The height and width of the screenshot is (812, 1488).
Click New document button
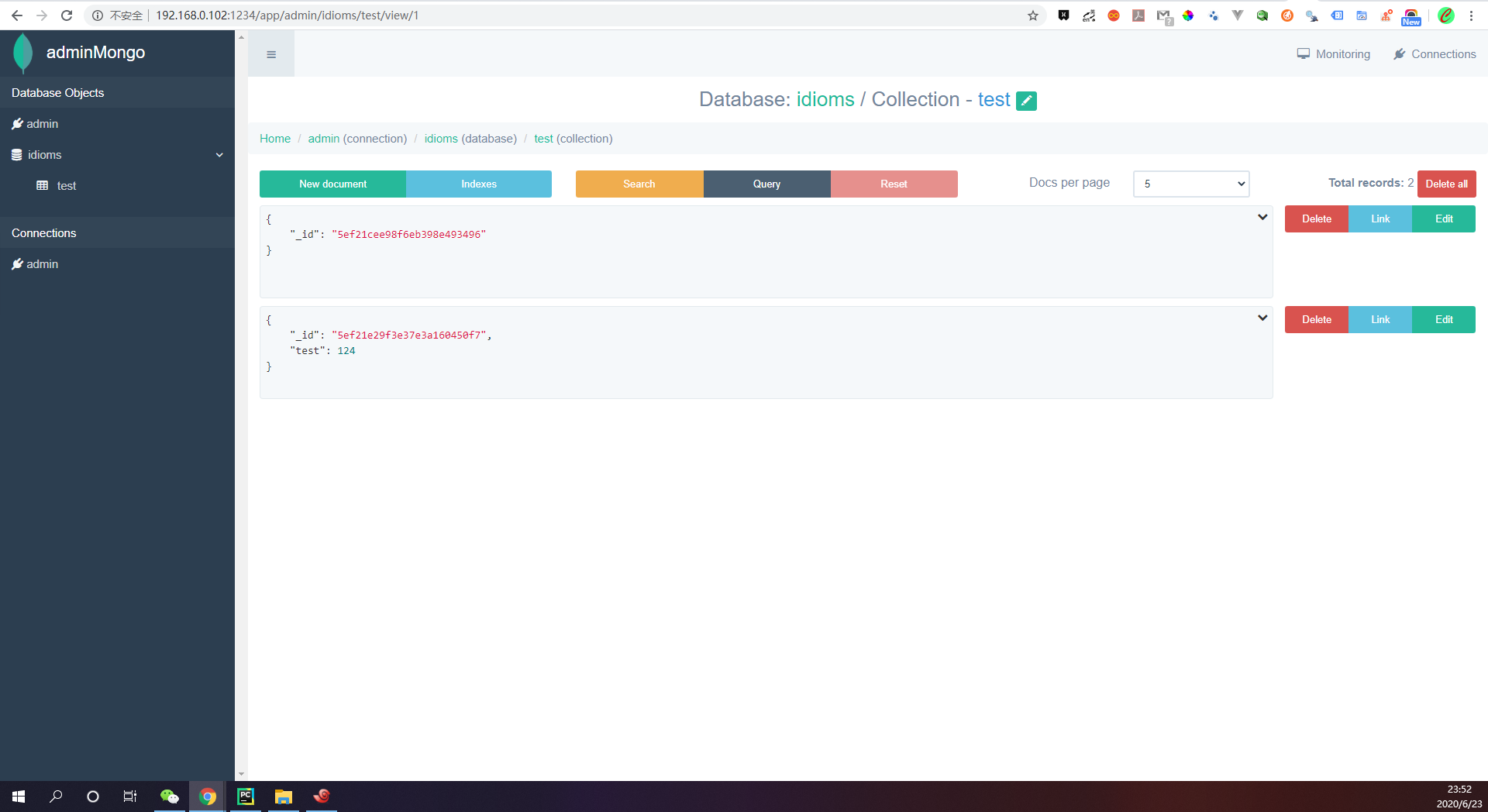pos(332,184)
